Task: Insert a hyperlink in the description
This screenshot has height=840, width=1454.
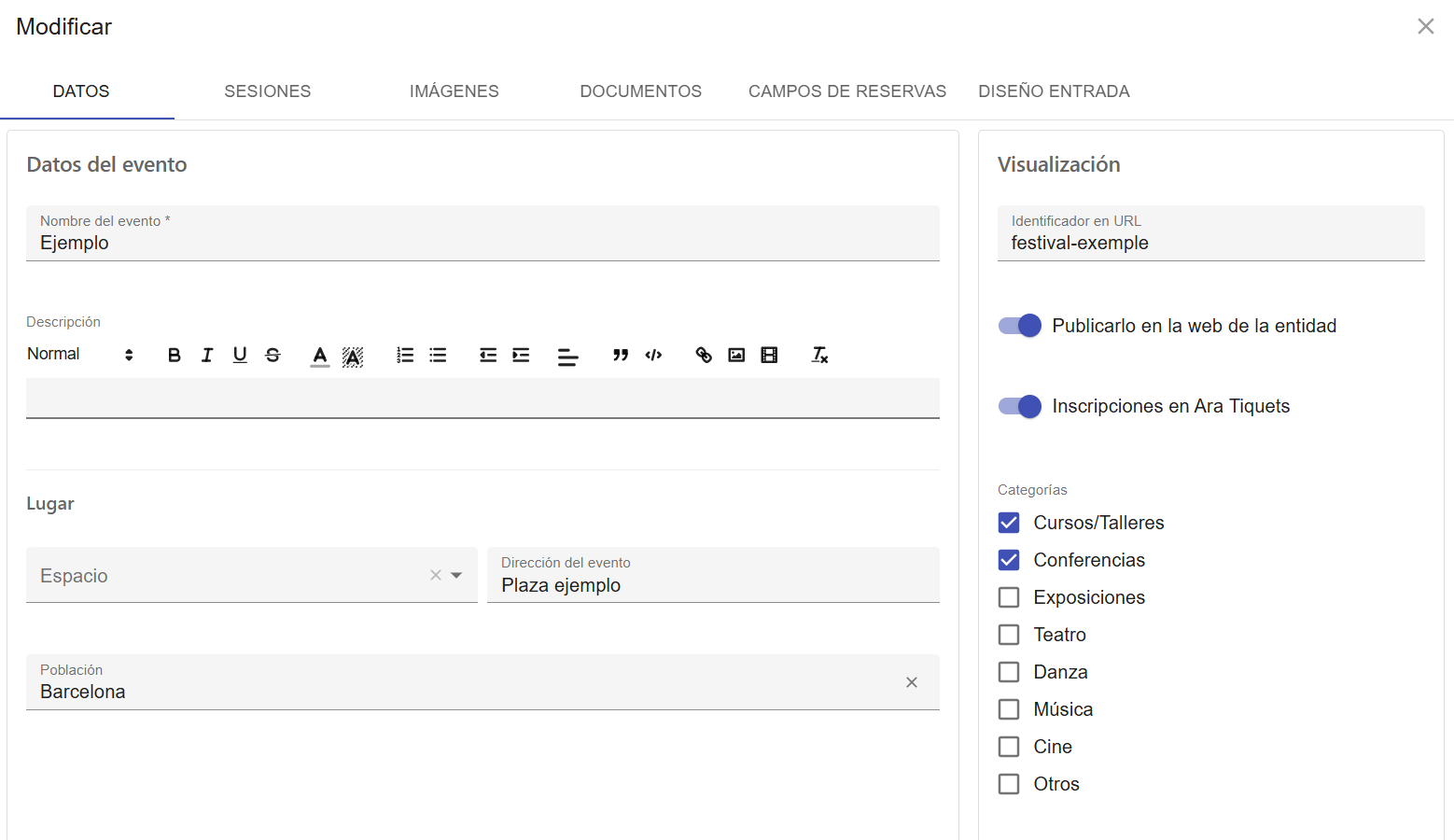Action: [704, 355]
